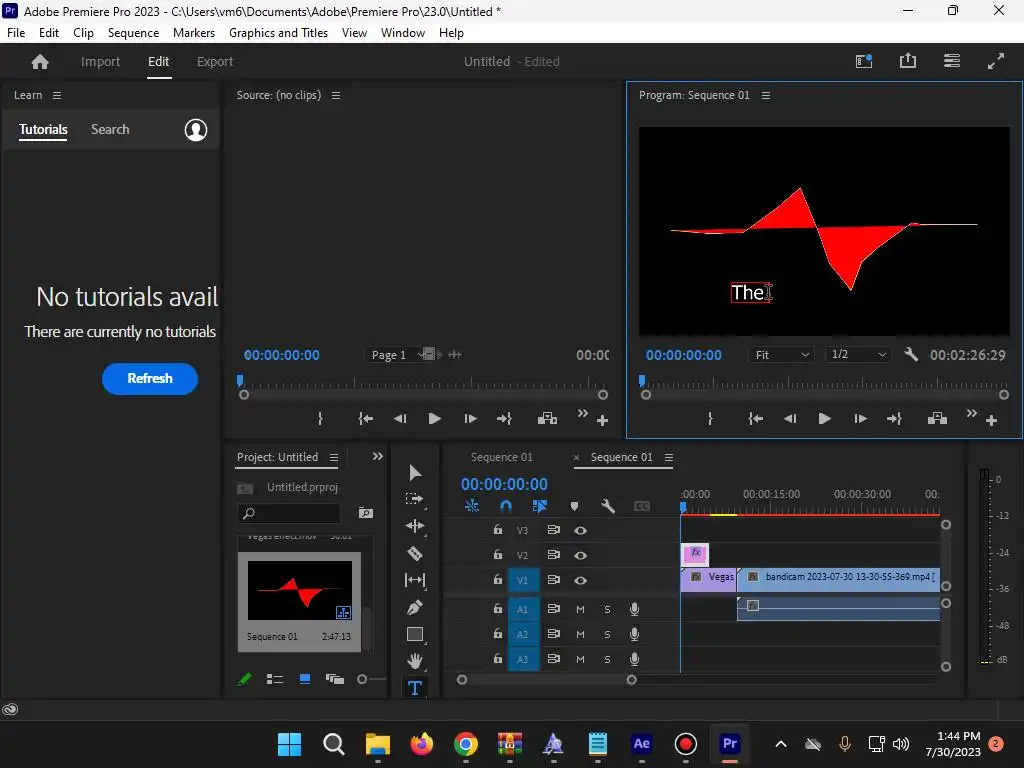Click the New Bin from search folder icon

366,513
